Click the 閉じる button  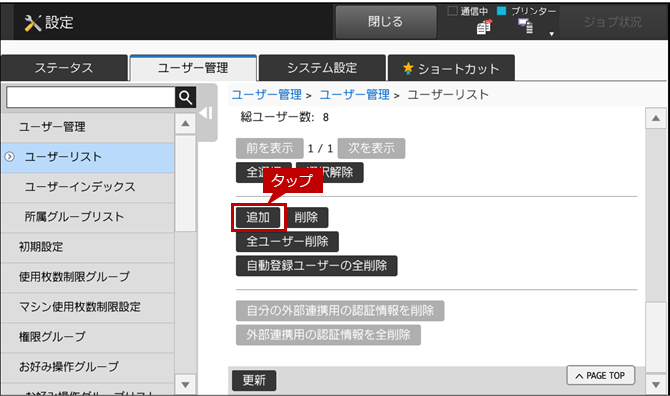point(385,22)
